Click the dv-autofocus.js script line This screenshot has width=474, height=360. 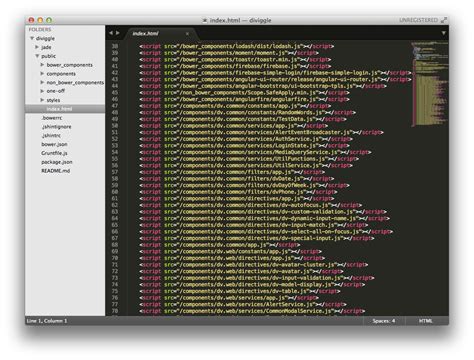point(251,205)
